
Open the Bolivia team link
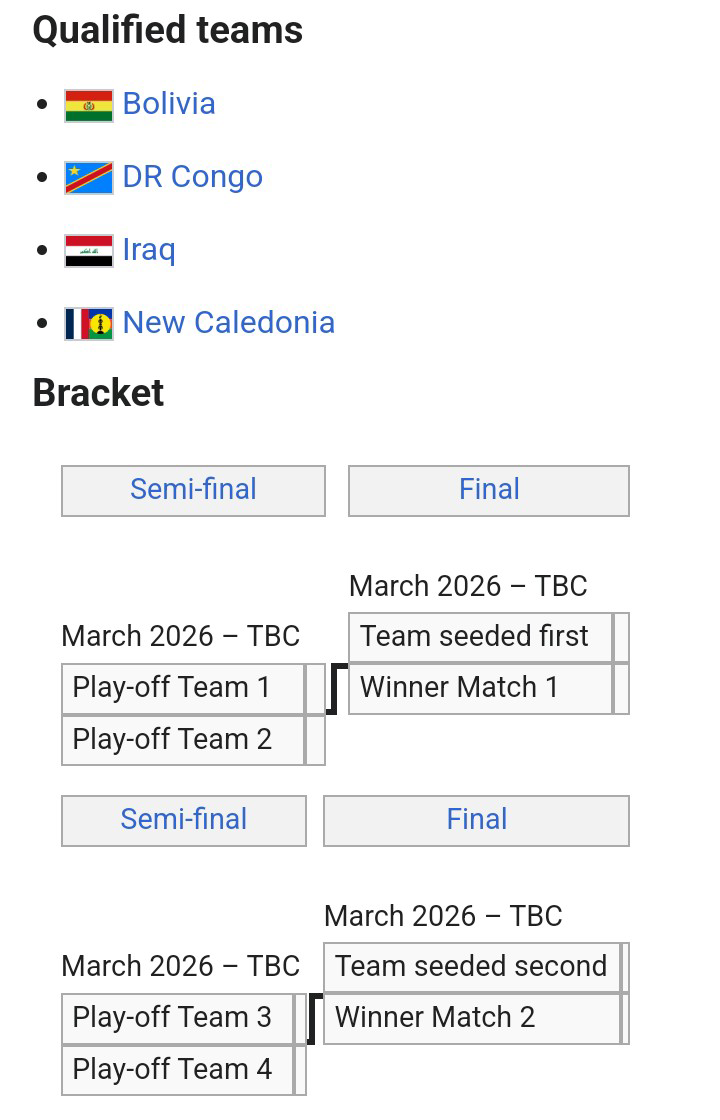(169, 104)
